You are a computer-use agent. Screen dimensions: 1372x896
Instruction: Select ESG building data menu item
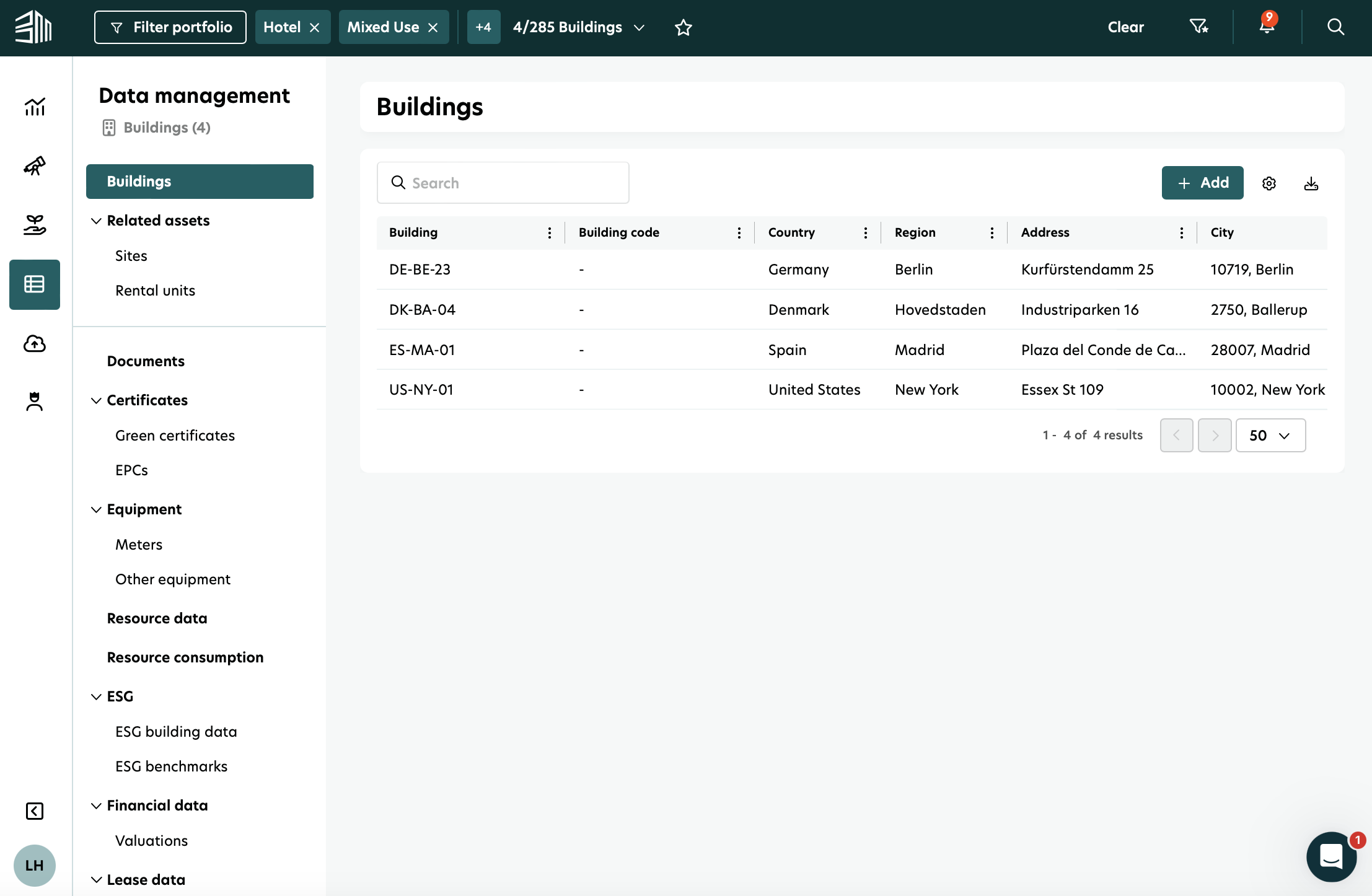[176, 732]
